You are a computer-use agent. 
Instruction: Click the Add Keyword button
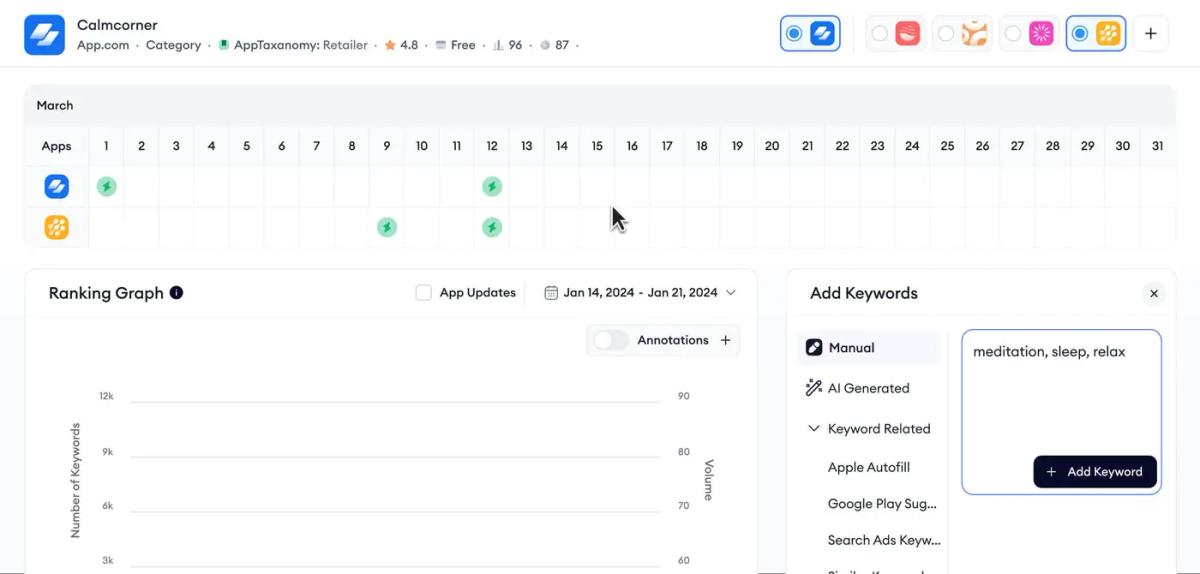(x=1095, y=472)
